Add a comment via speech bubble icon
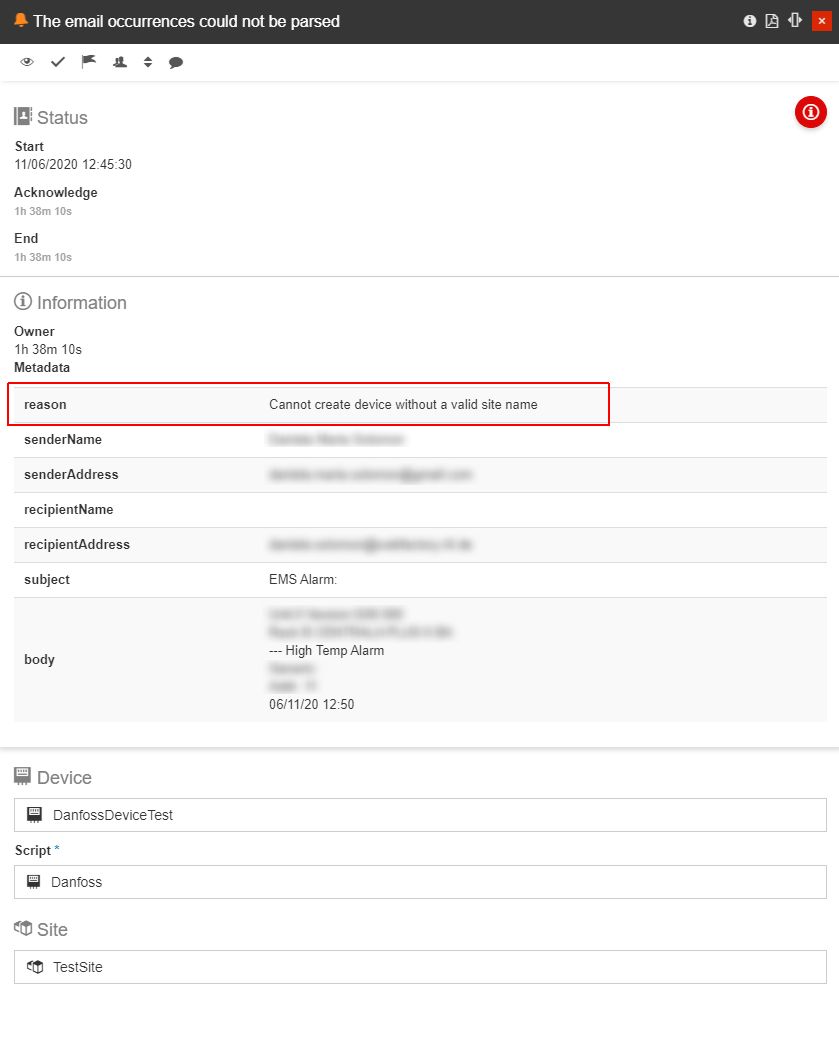The width and height of the screenshot is (839, 1042). point(176,62)
